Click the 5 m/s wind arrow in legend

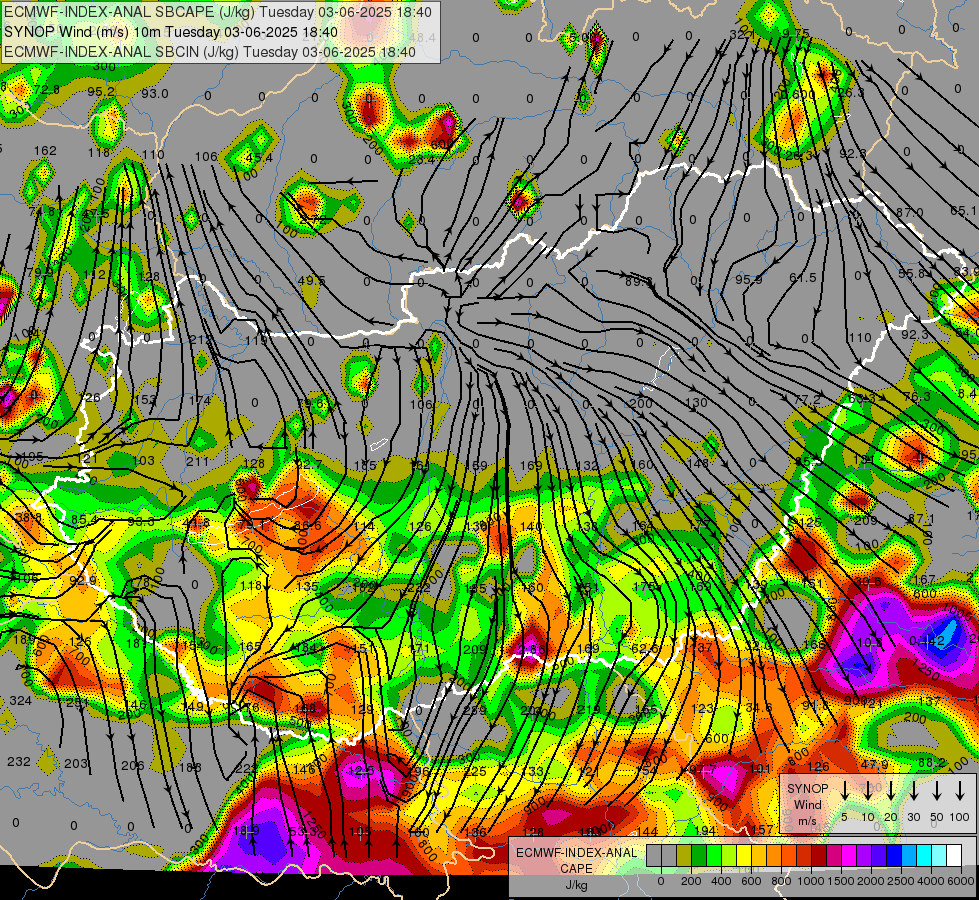[845, 791]
